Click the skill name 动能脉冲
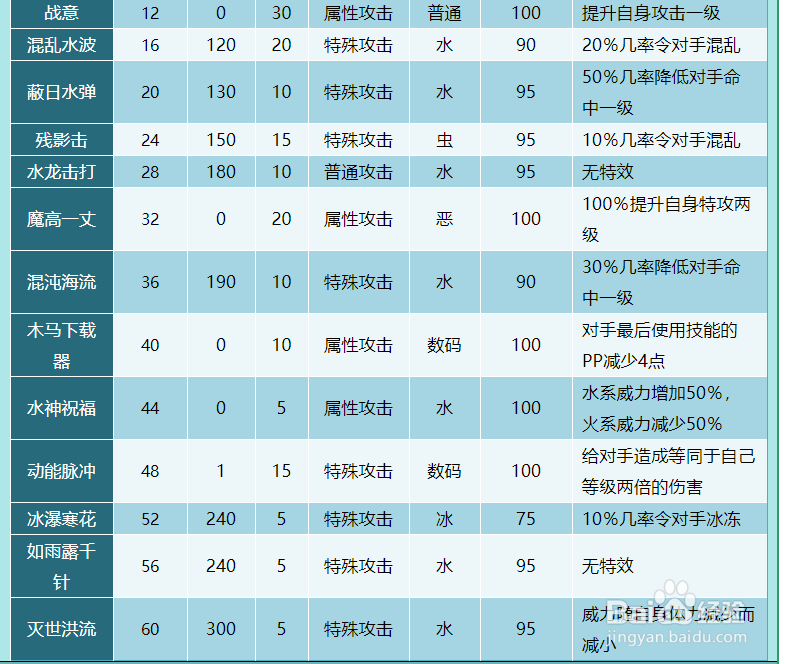790x664 pixels. point(61,471)
